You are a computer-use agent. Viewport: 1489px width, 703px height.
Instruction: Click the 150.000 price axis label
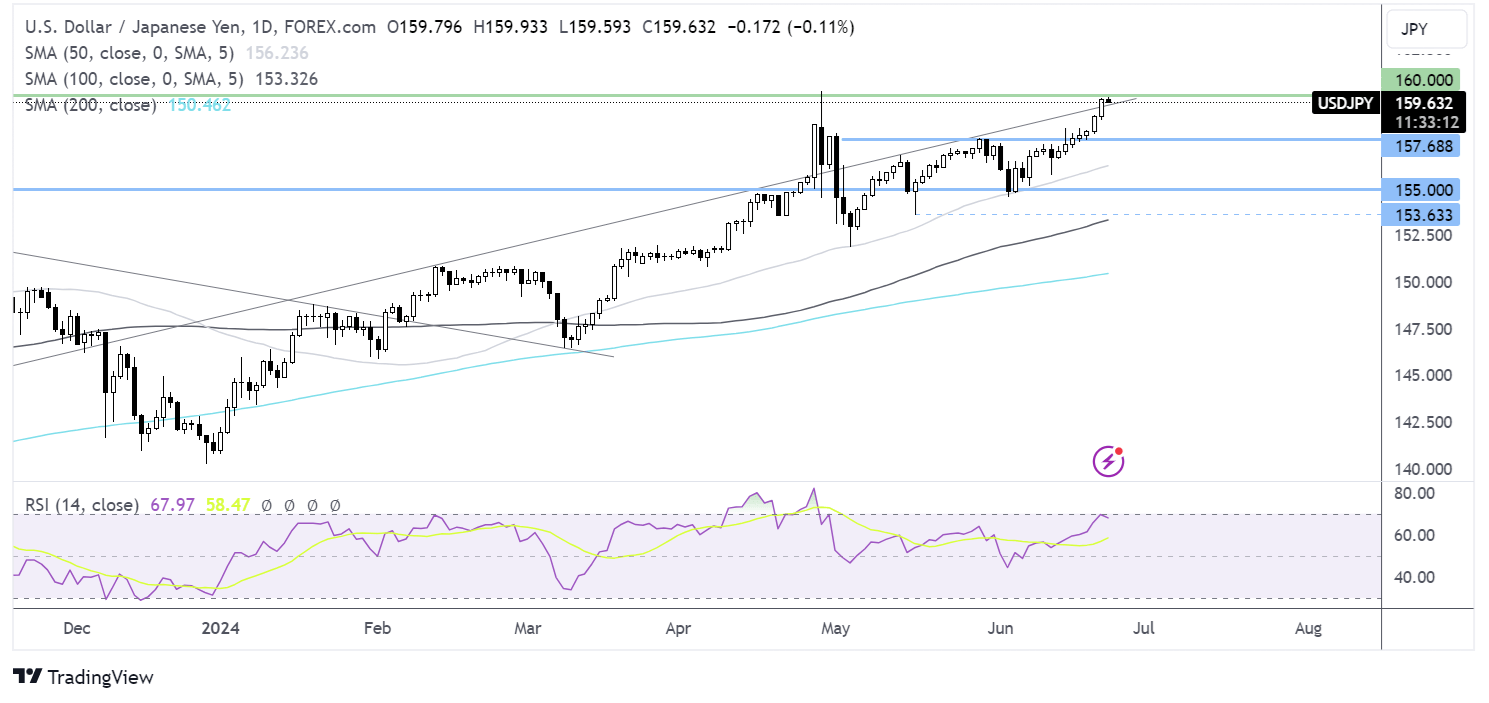(1421, 282)
